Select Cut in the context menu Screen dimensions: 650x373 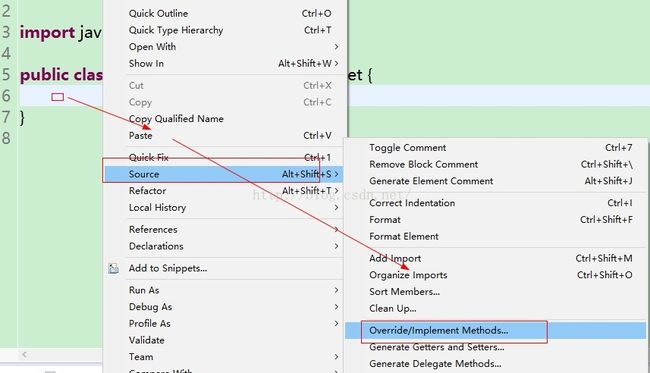click(224, 85)
